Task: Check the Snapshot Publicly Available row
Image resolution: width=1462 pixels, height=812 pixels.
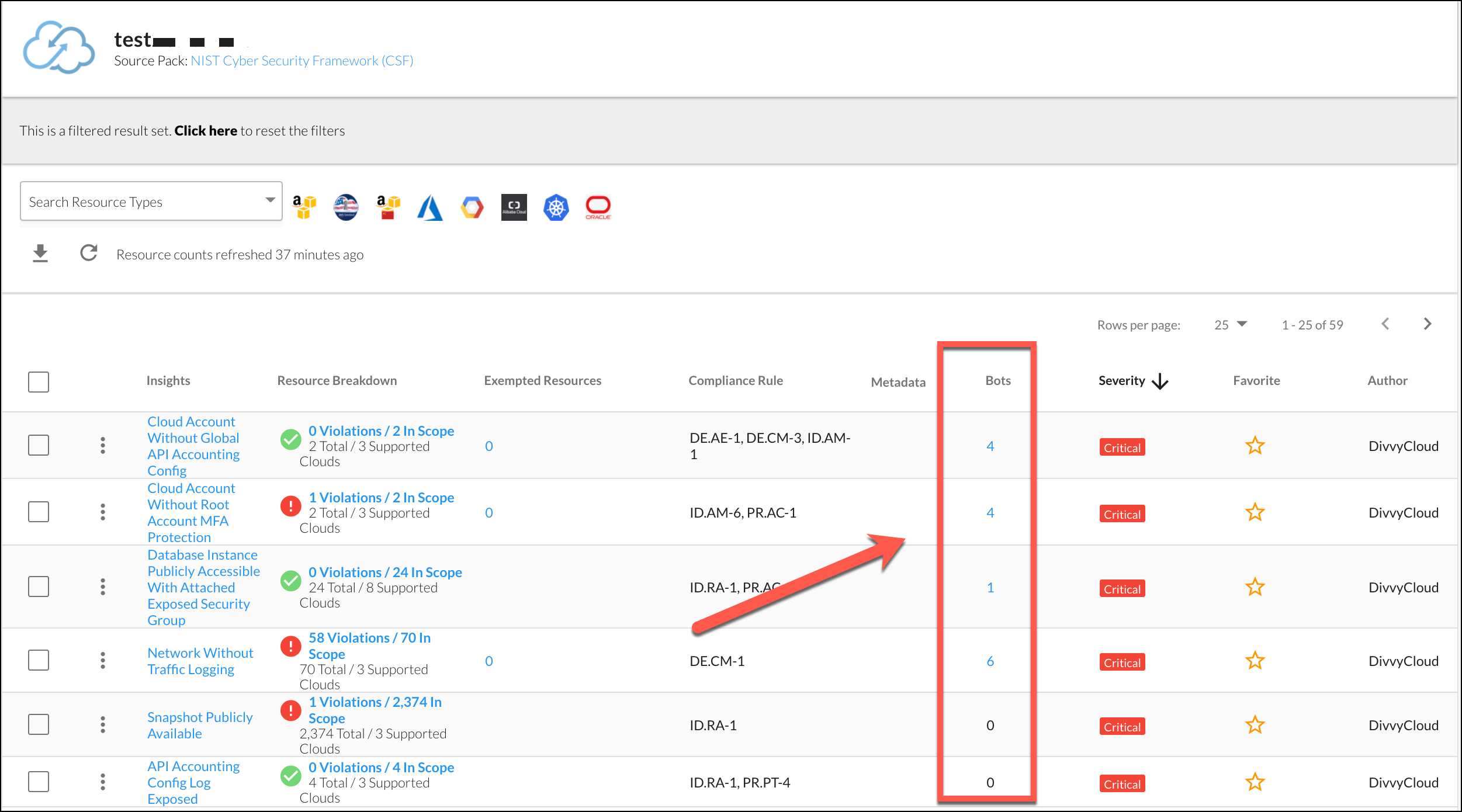Action: coord(39,724)
